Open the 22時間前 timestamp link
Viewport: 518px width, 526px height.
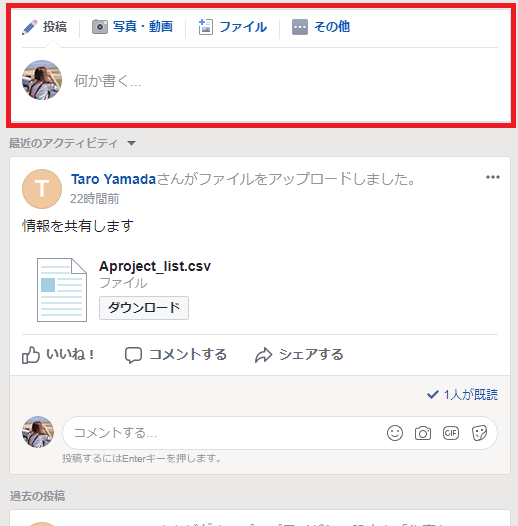(x=94, y=199)
